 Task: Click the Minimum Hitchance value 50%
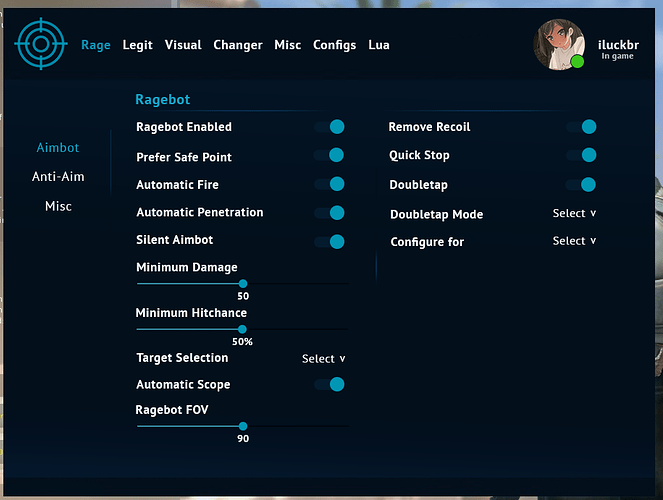(x=242, y=342)
